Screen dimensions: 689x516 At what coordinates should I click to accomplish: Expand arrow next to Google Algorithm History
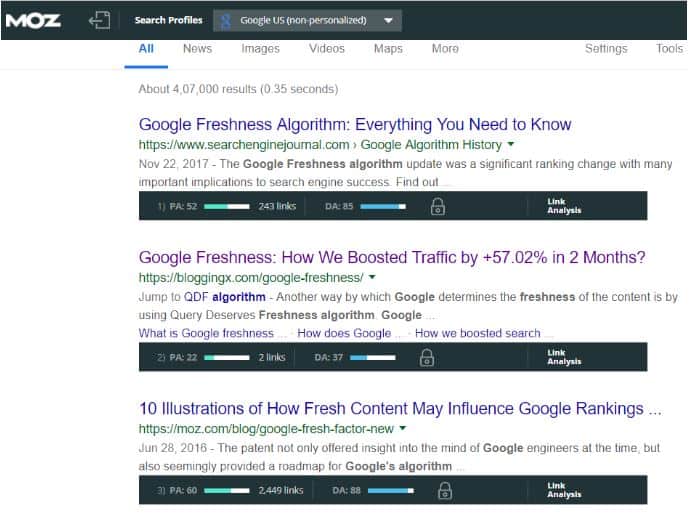(511, 144)
